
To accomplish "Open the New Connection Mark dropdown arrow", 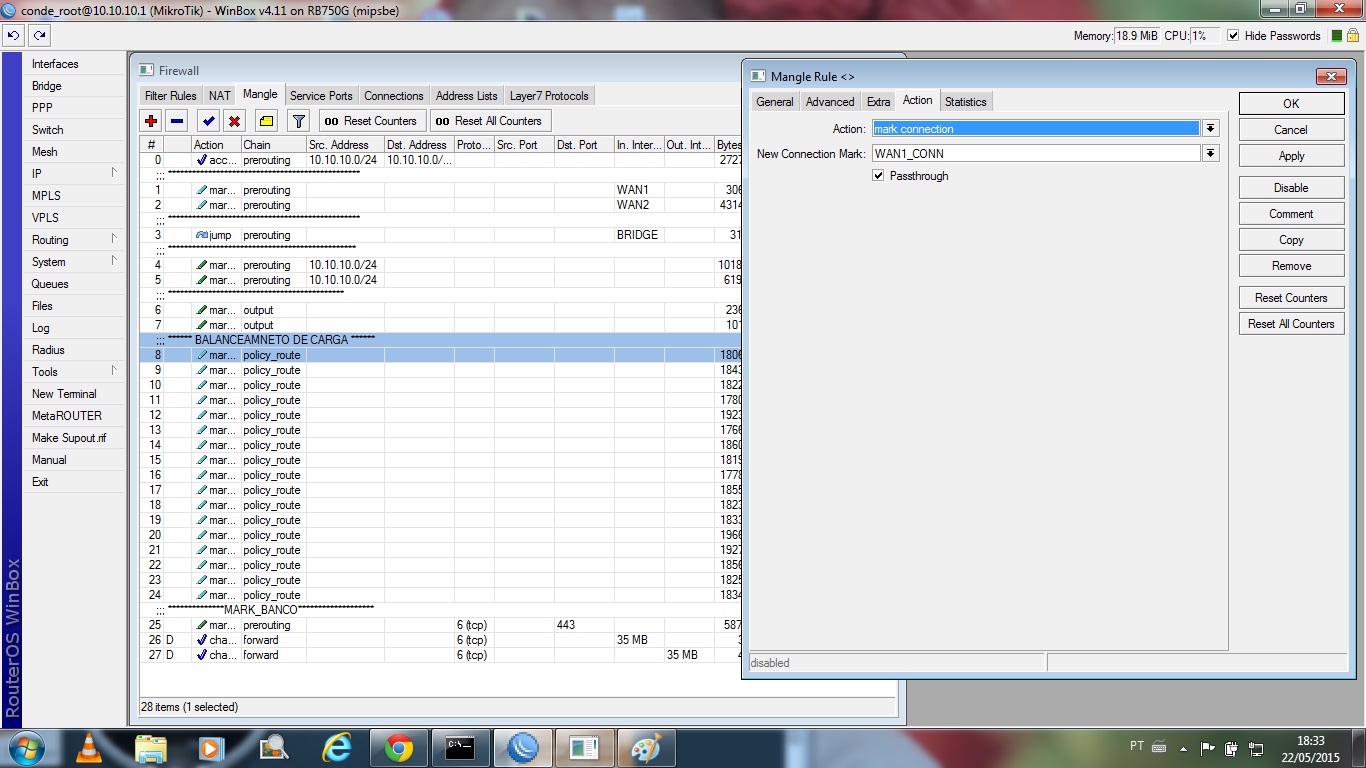I will click(1210, 154).
